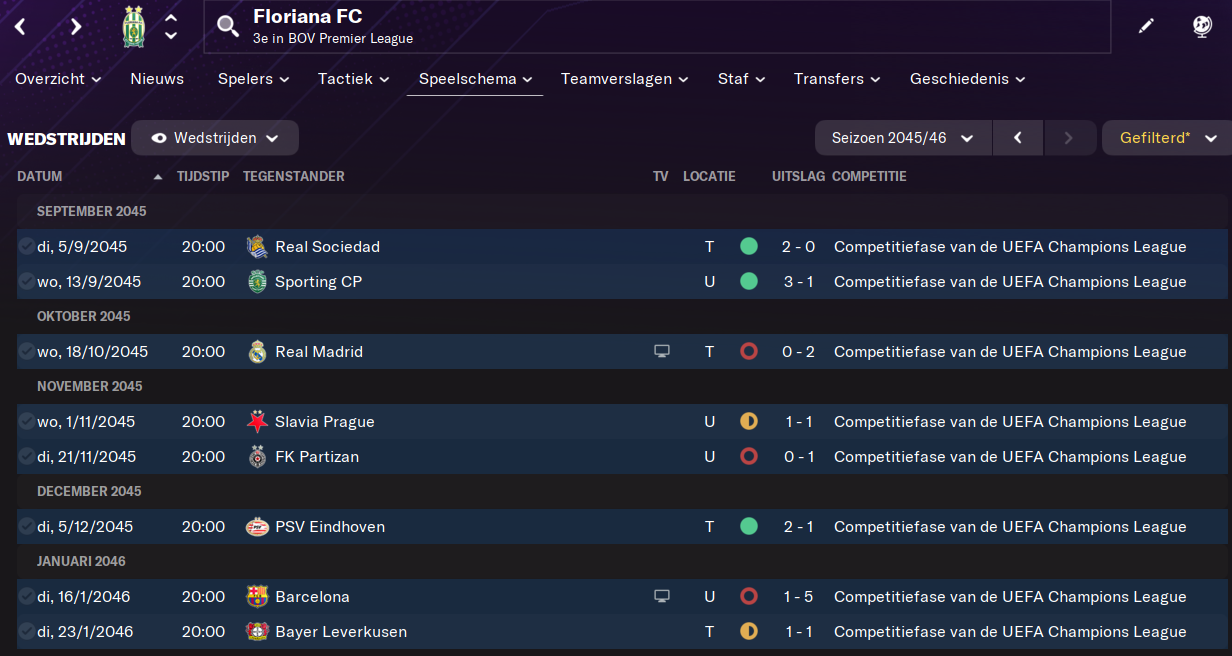Screen dimensions: 1232x656
Task: Open the Wedstrijden view dropdown
Action: coord(215,138)
